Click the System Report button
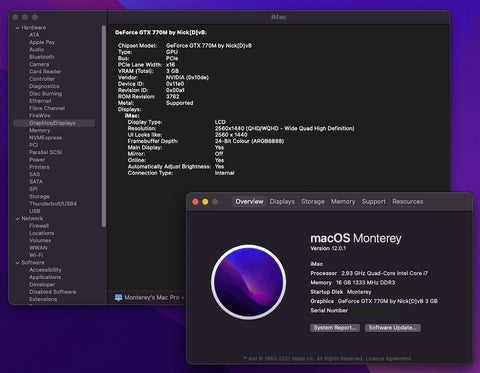 [335, 328]
